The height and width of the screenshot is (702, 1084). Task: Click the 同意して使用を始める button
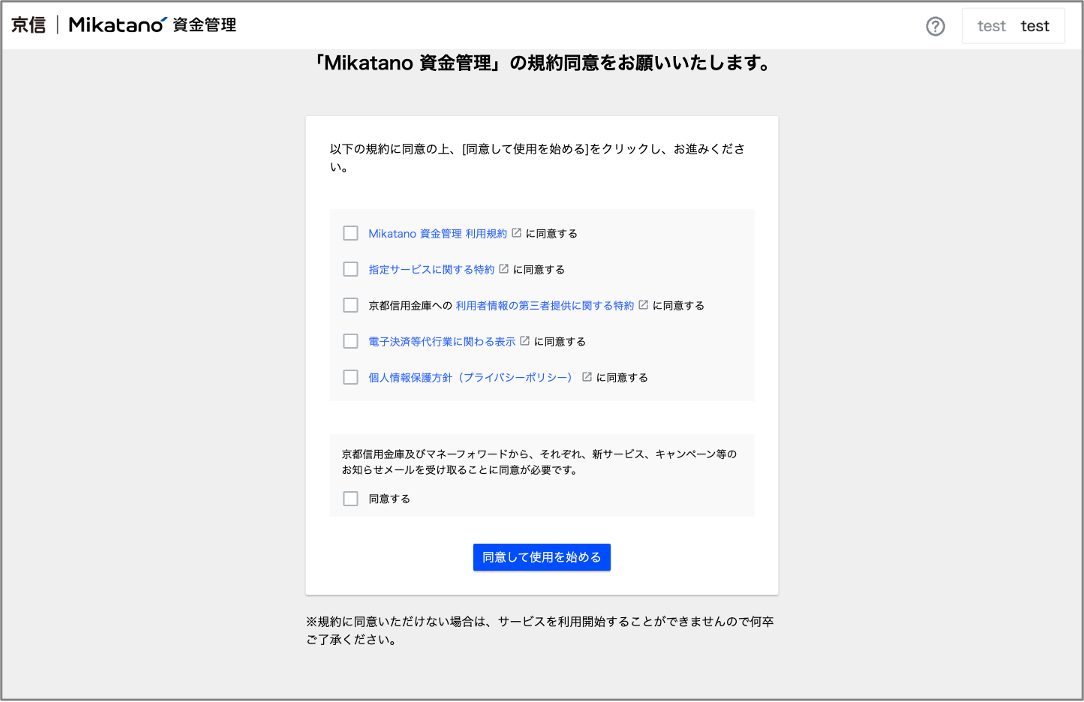point(542,557)
